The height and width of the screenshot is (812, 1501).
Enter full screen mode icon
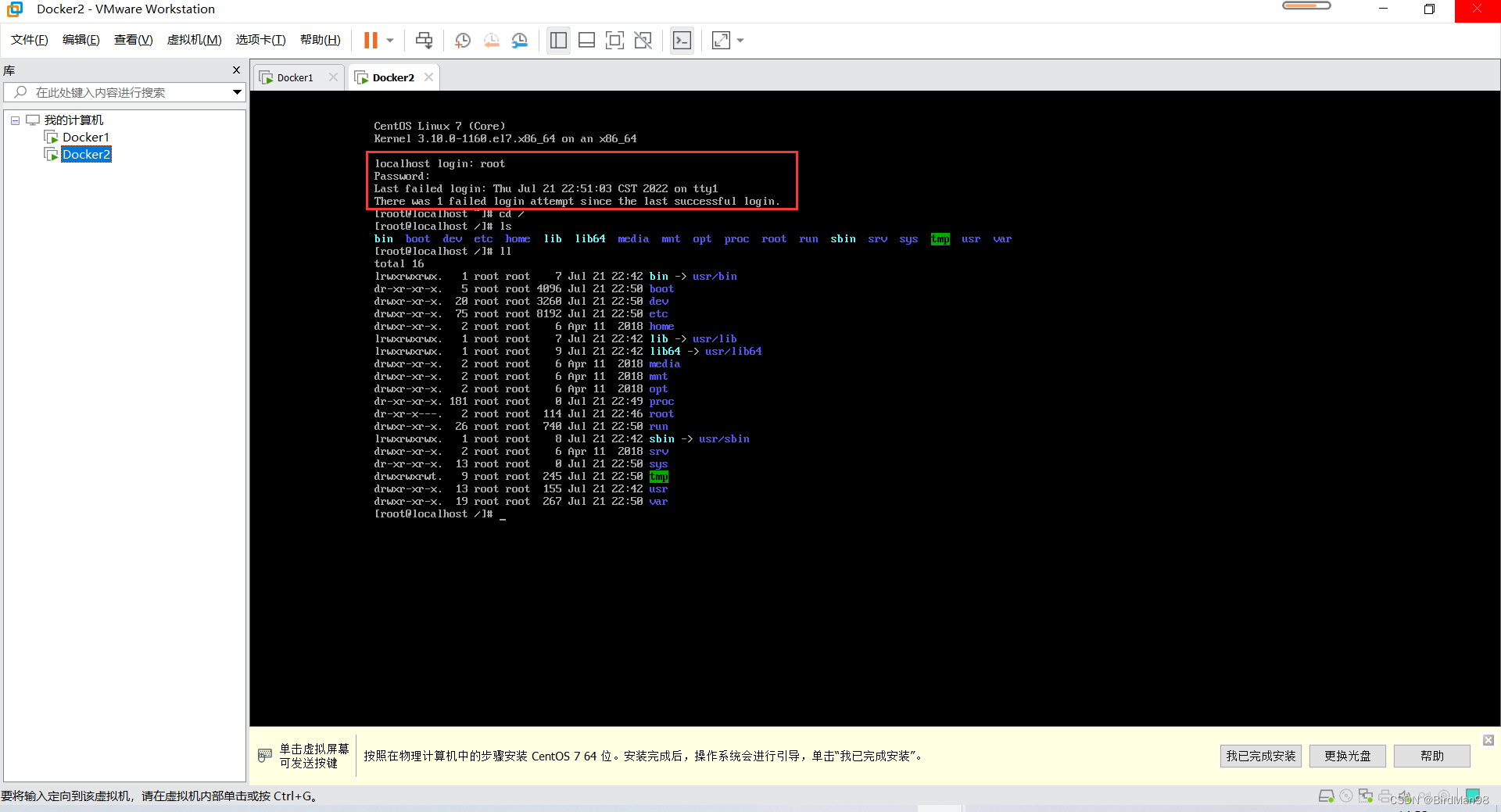[614, 41]
